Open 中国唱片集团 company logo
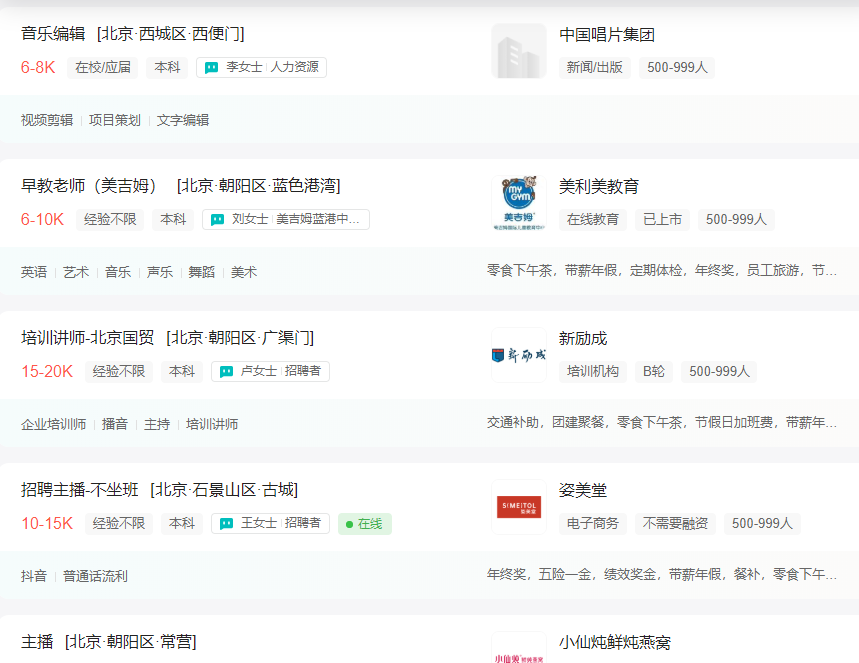 click(x=518, y=51)
